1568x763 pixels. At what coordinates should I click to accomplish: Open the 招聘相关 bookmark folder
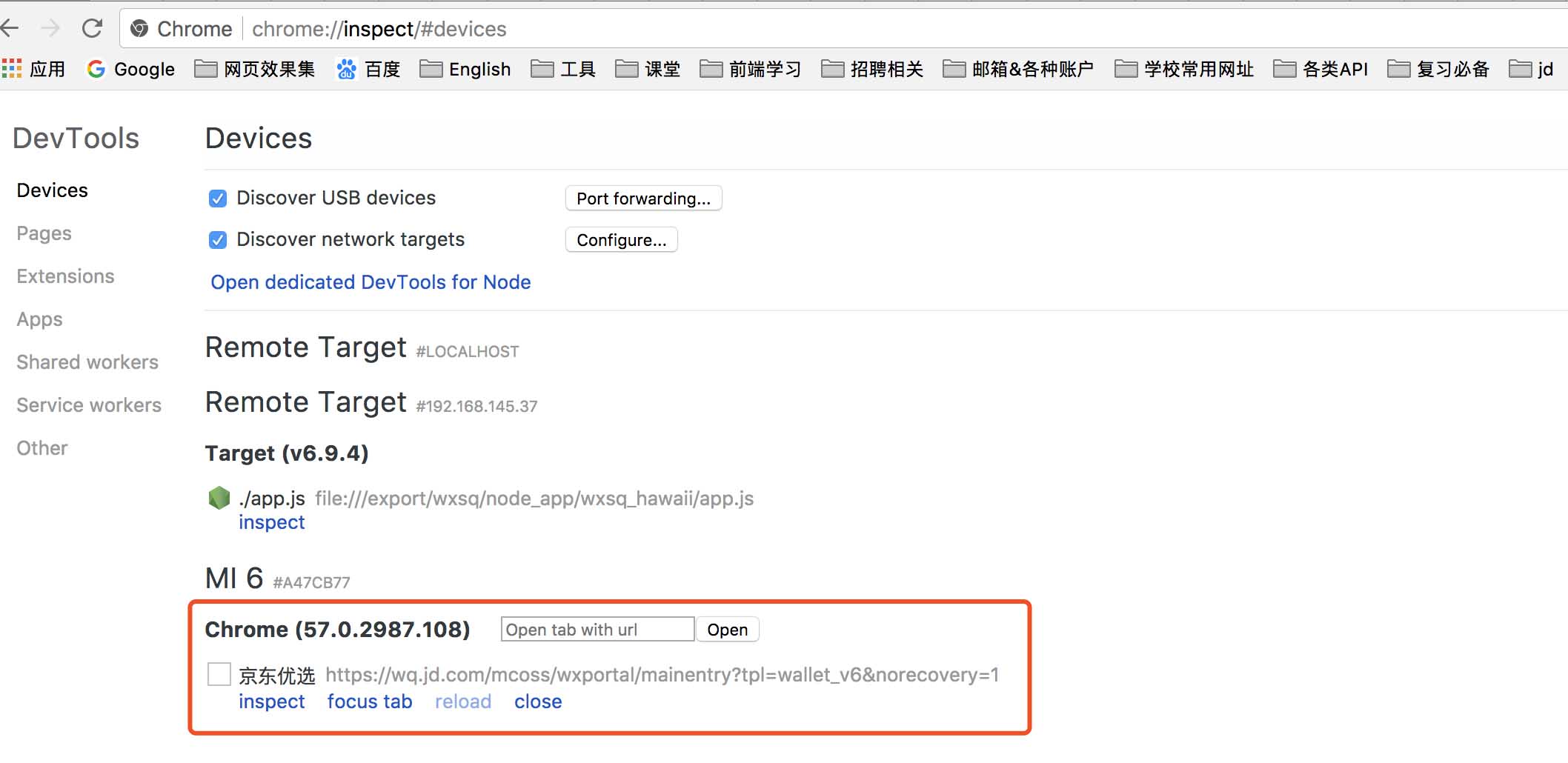click(873, 69)
